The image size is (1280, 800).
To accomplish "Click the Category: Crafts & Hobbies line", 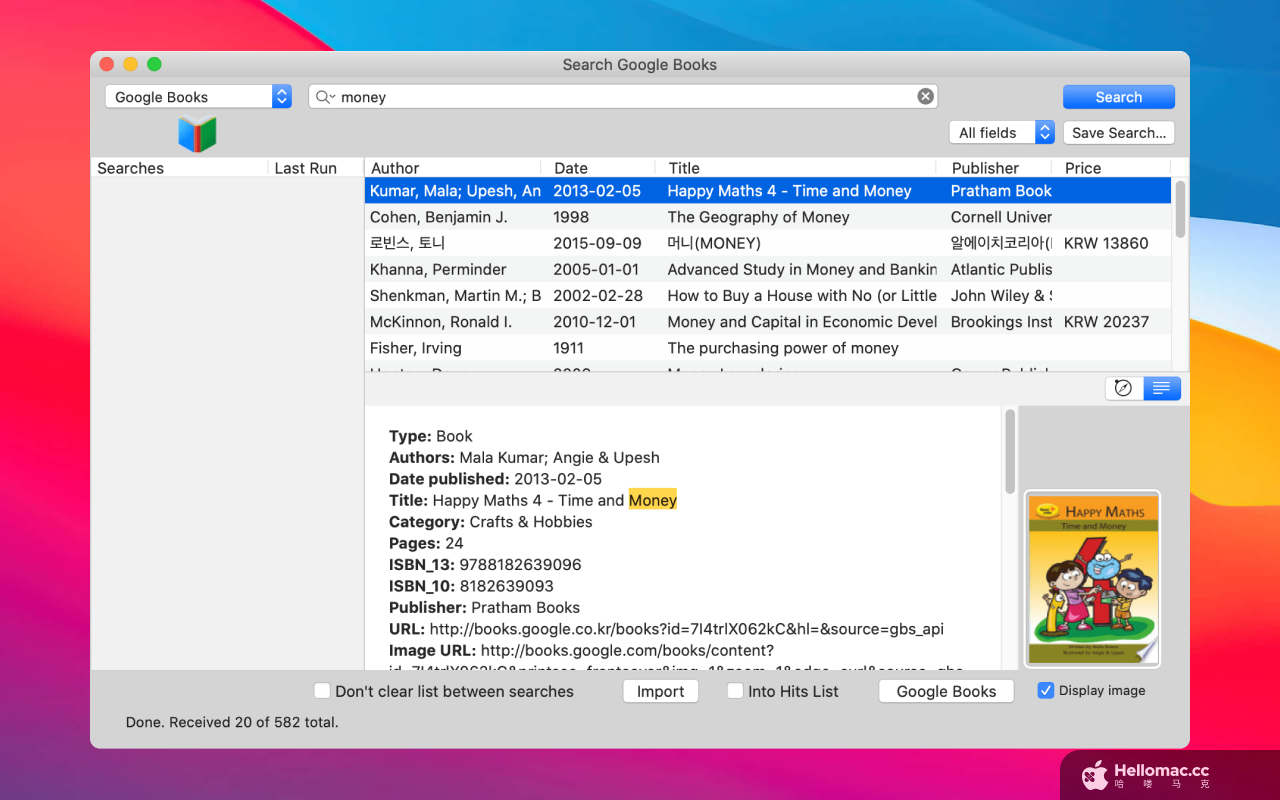I will click(x=491, y=522).
